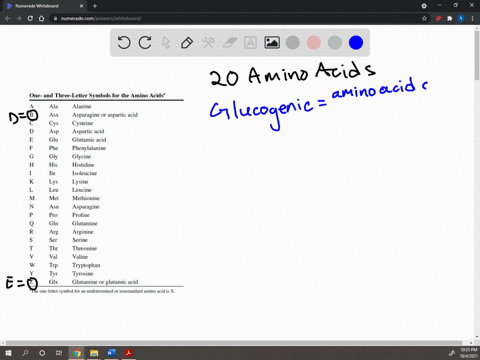Click the 'Tryptophan' table entry
The image size is (480, 360).
(x=86, y=265)
